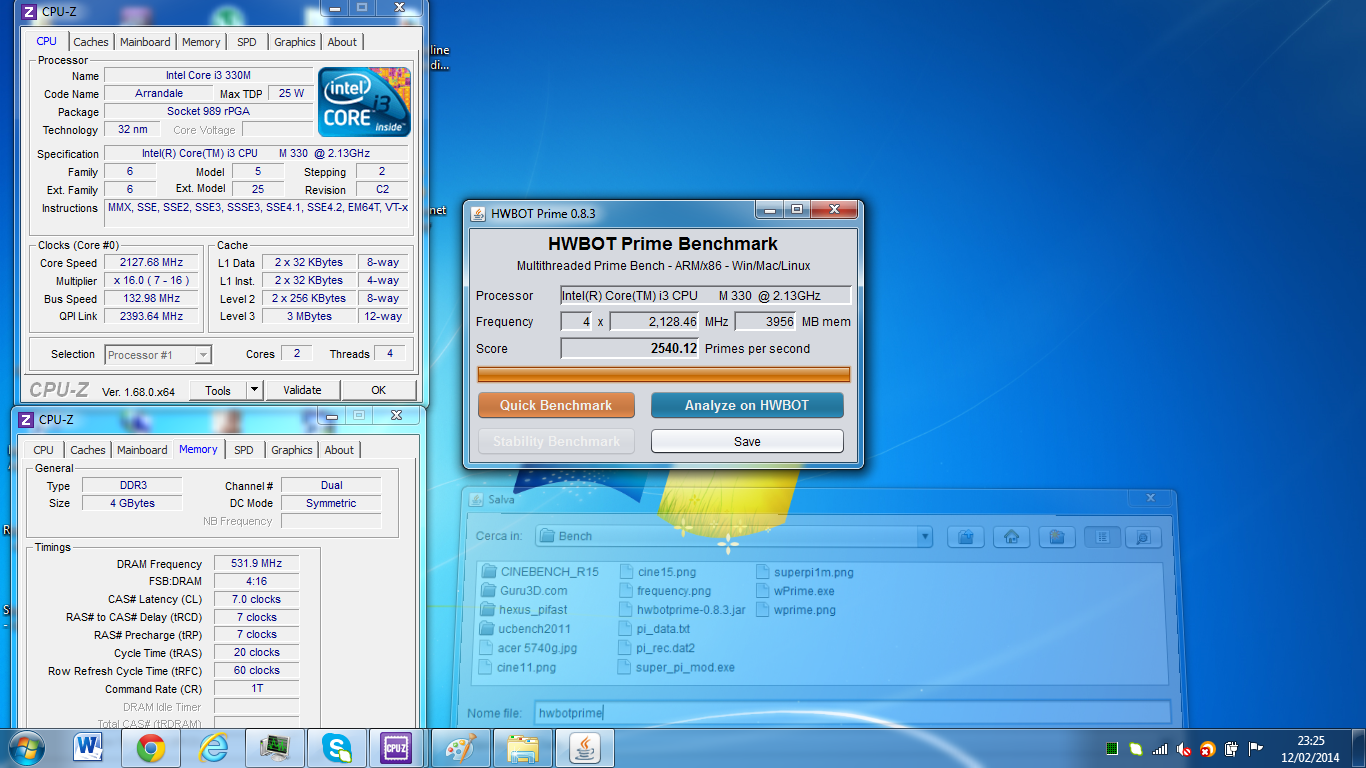Screen dimensions: 1366x768
Task: Switch to the Java app taskbar icon
Action: pos(584,748)
